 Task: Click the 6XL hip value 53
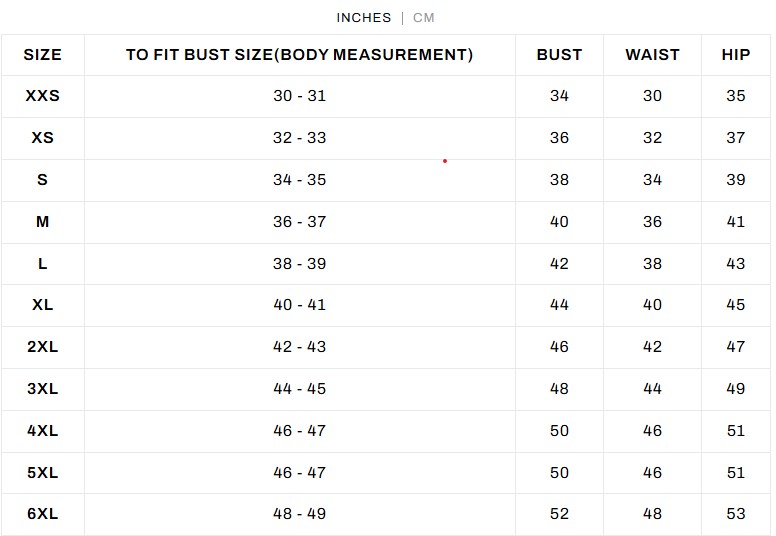point(736,514)
